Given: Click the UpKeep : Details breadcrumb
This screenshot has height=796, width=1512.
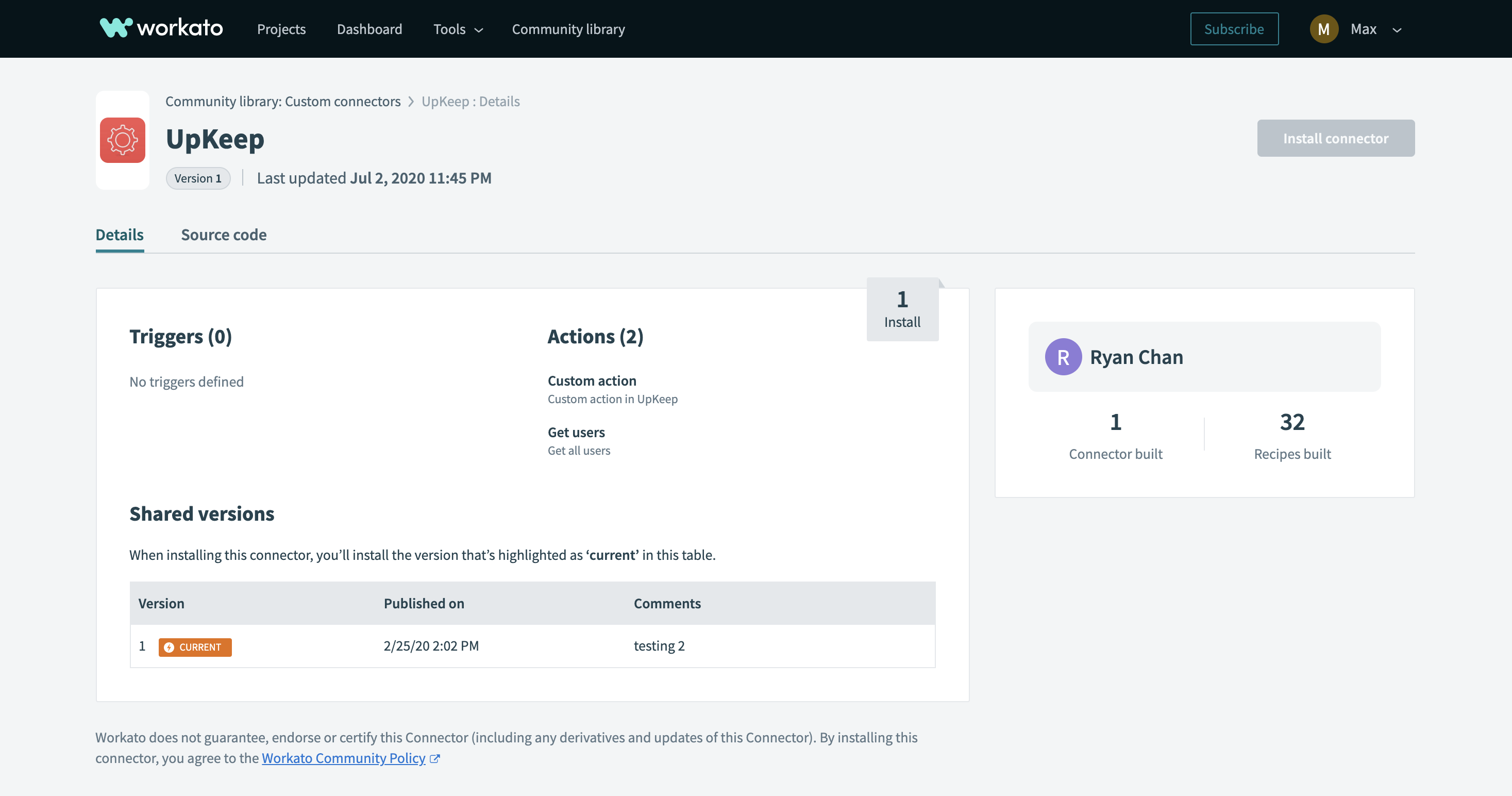Looking at the screenshot, I should [x=470, y=101].
